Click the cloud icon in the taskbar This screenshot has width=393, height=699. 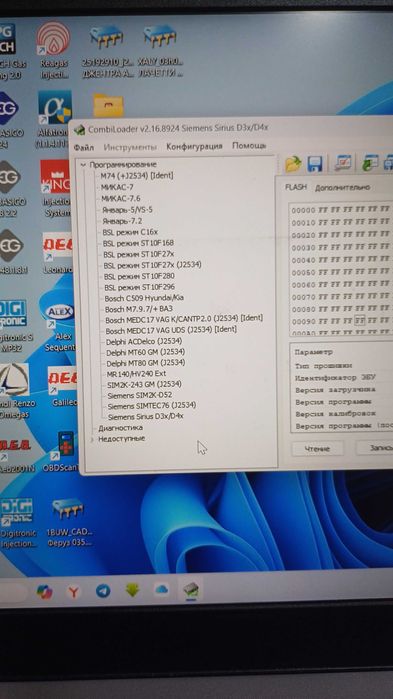click(162, 589)
